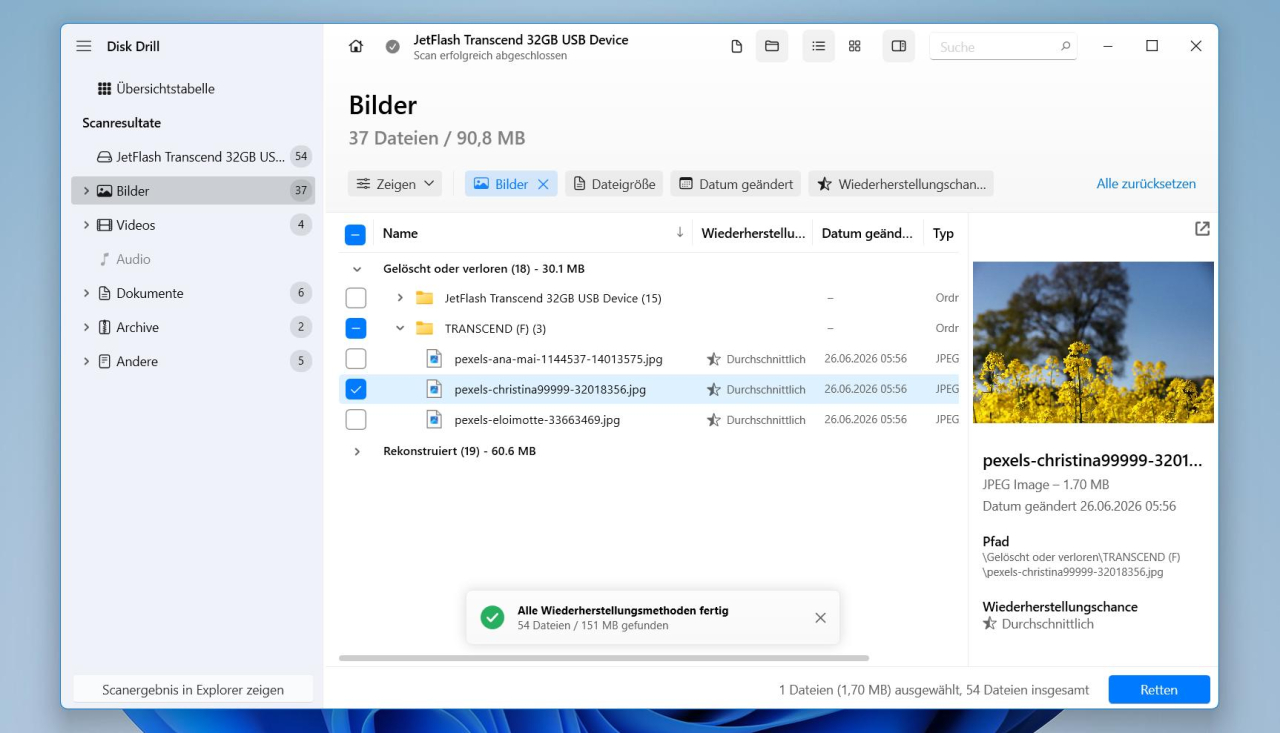1280x733 pixels.
Task: Expand Archive category in sidebar
Action: [x=86, y=327]
